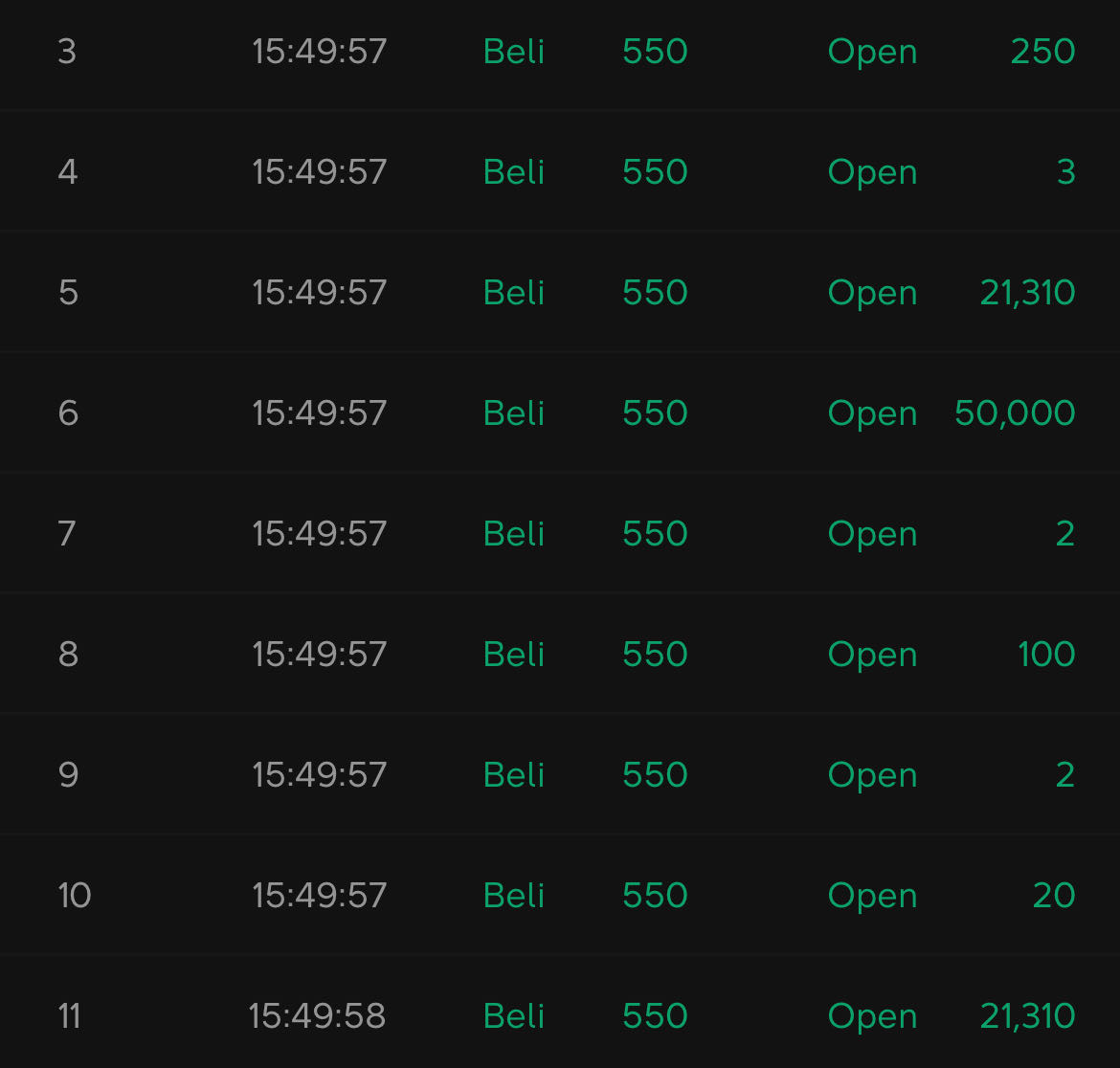The height and width of the screenshot is (1068, 1120).
Task: Select the timestamp in row 5
Action: pos(319,293)
